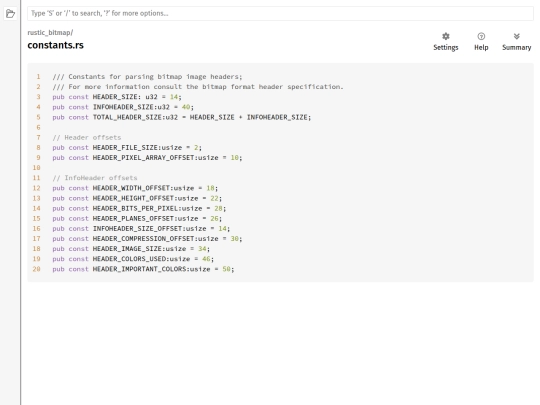The width and height of the screenshot is (540, 405).
Task: Click HEADER_SIZE constant name on line 3
Action: [115, 97]
